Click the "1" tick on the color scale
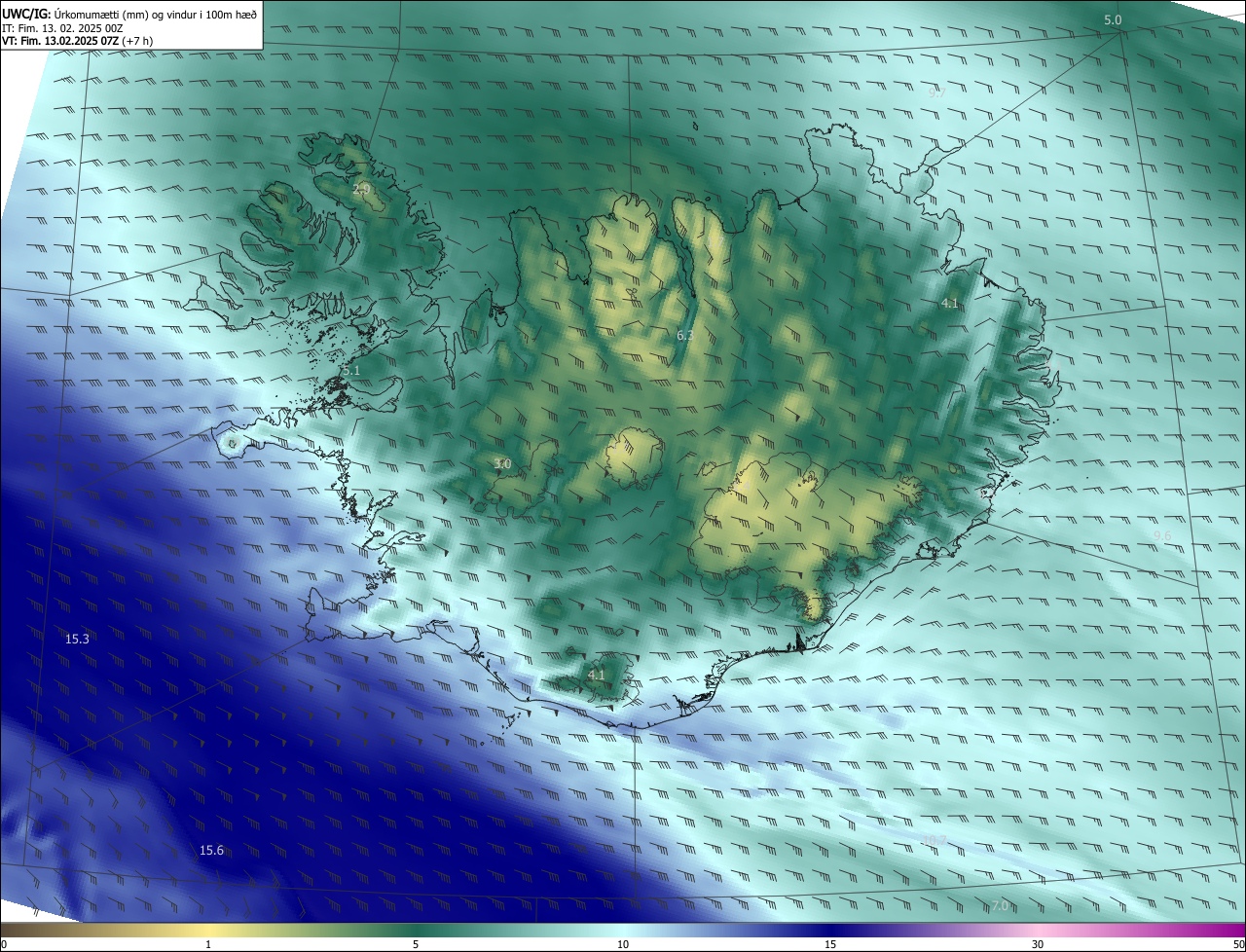This screenshot has width=1246, height=952. click(208, 944)
